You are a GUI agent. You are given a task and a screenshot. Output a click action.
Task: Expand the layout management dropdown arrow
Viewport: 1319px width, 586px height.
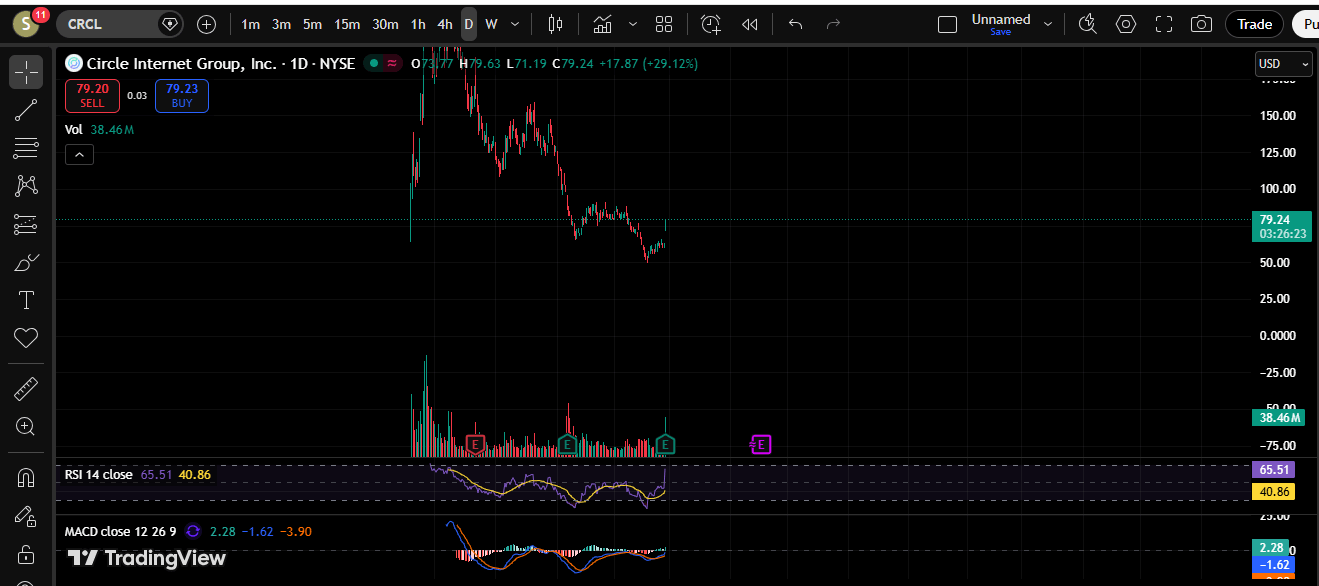[1048, 24]
